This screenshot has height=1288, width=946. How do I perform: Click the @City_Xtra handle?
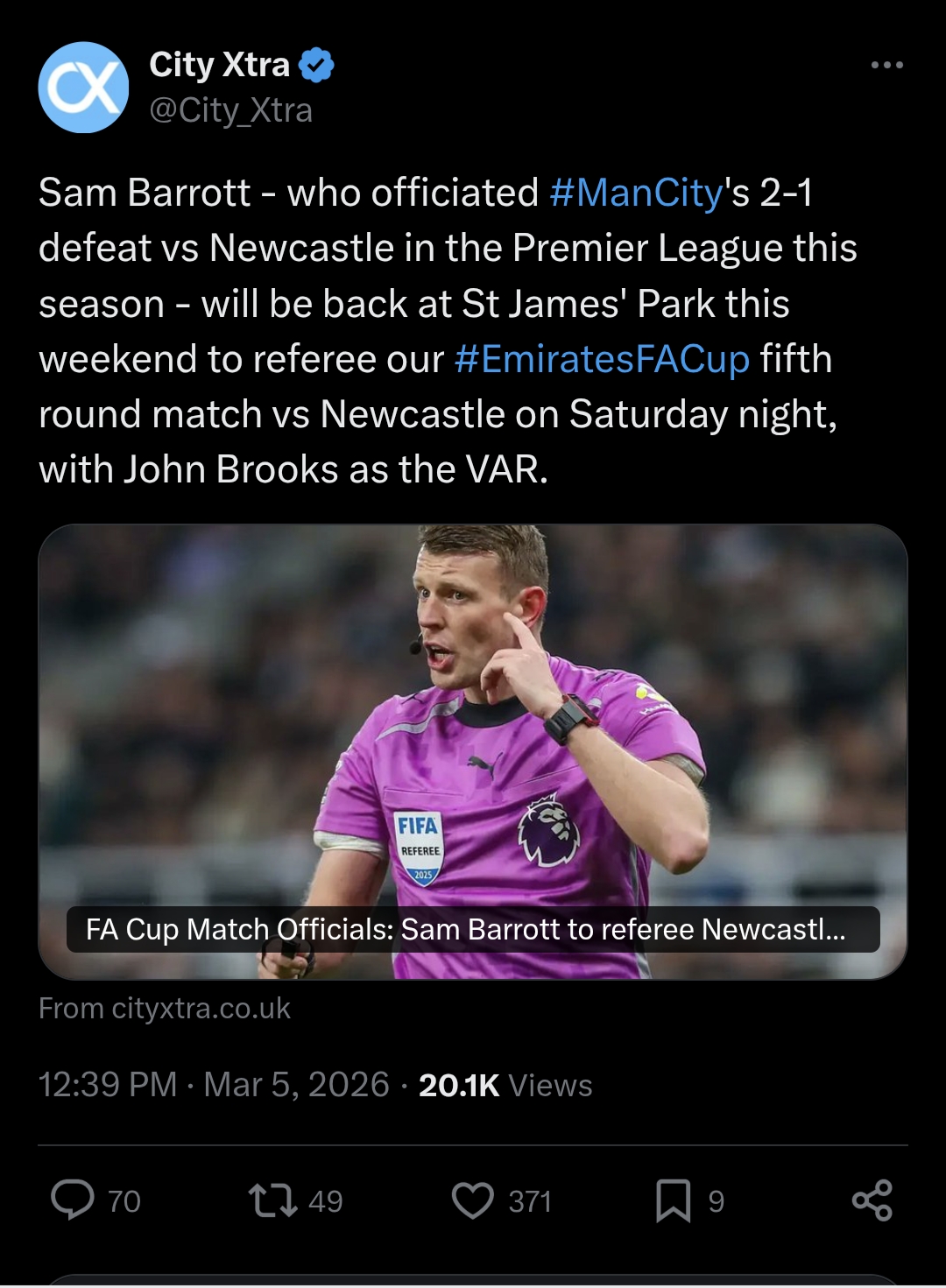(x=230, y=110)
